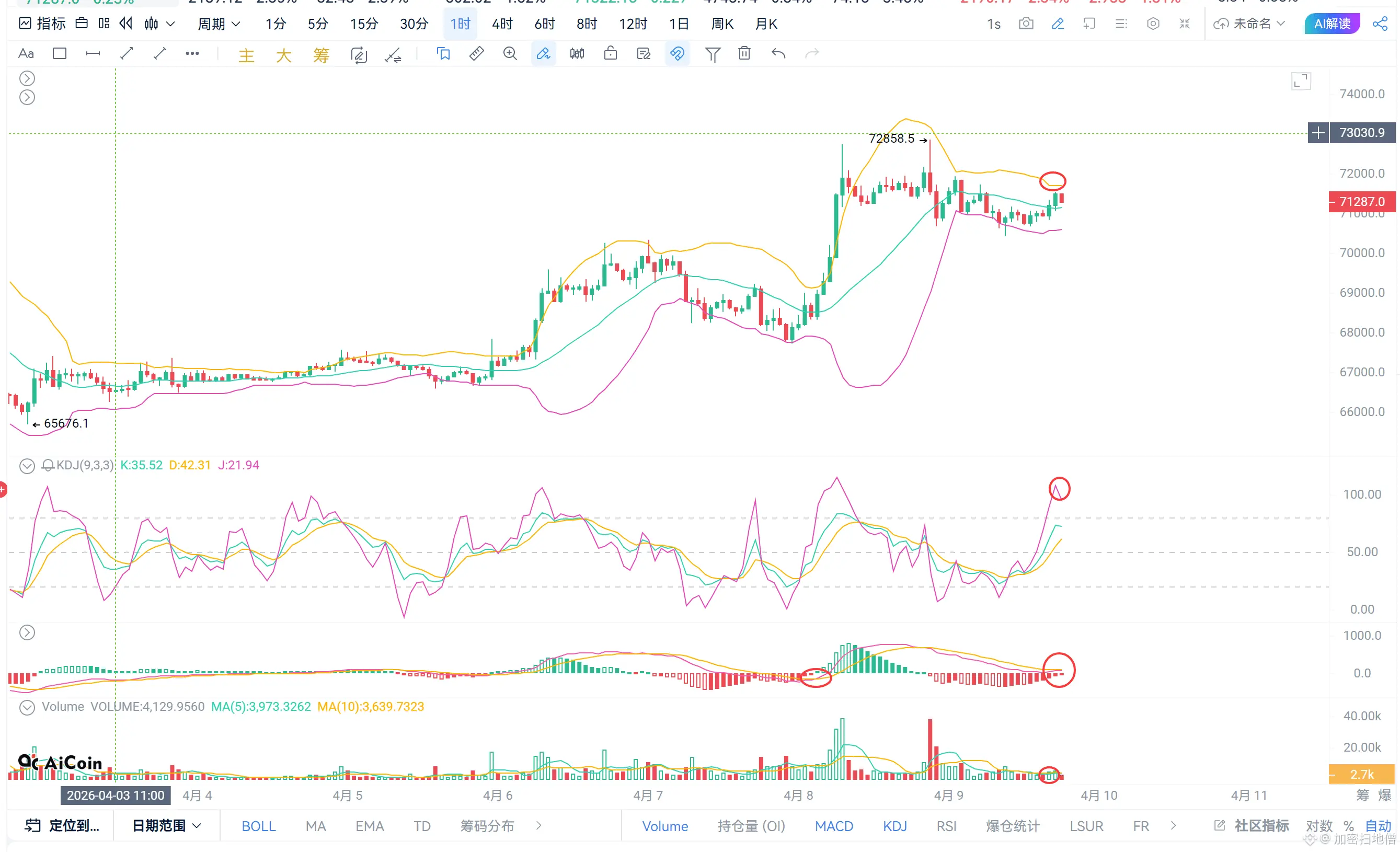
Task: Click the undo arrow icon
Action: 778,53
